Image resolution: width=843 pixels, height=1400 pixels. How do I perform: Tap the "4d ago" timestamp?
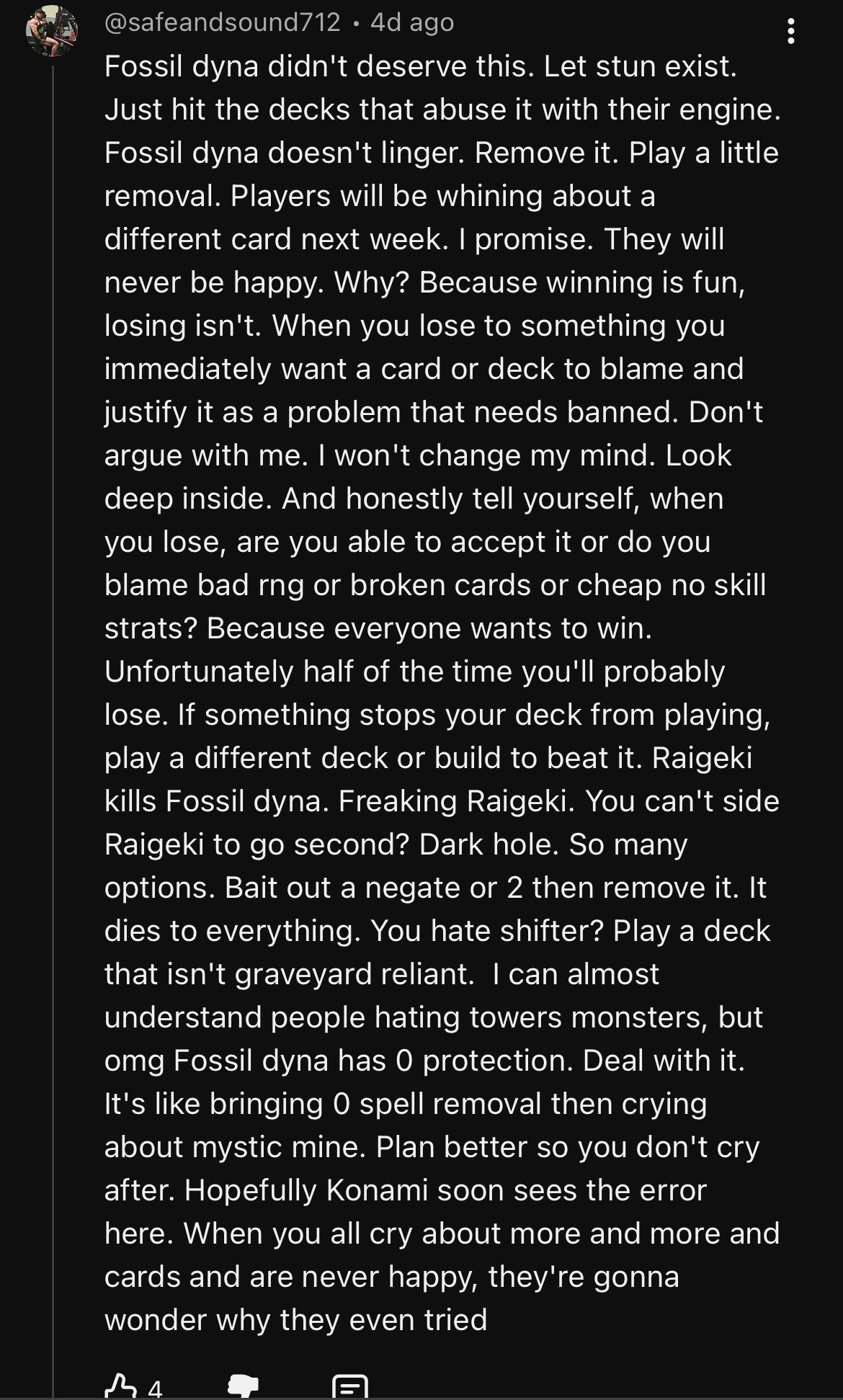point(412,23)
